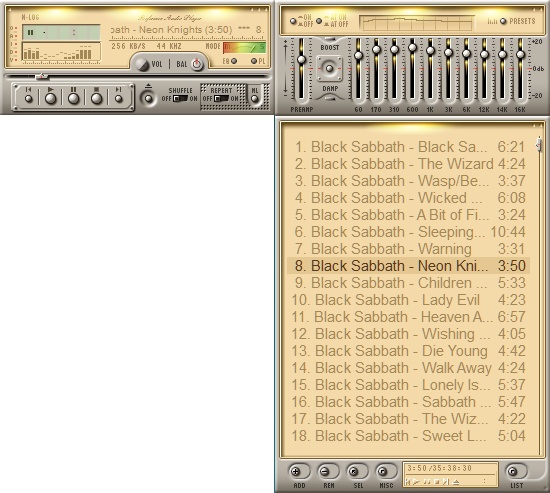Click the Balance knob
Image resolution: width=550 pixels, height=493 pixels.
pos(197,64)
